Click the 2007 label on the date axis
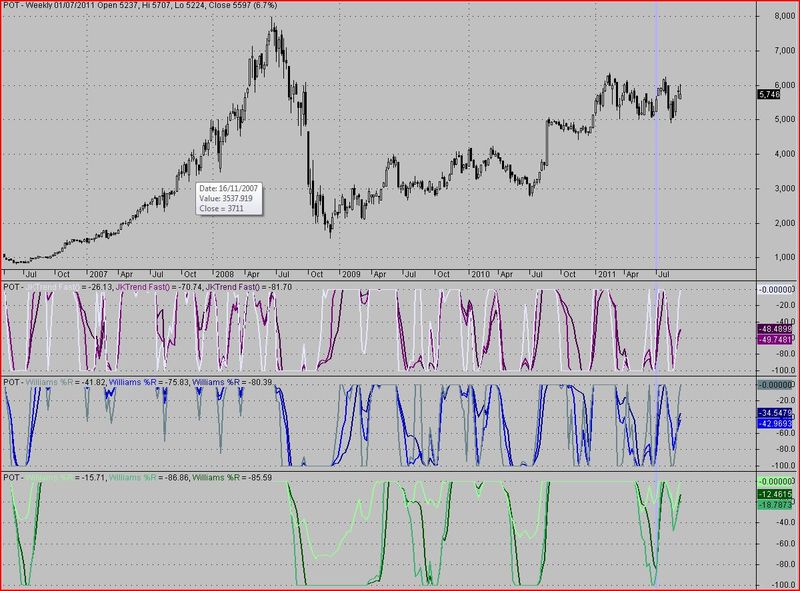 click(x=96, y=272)
